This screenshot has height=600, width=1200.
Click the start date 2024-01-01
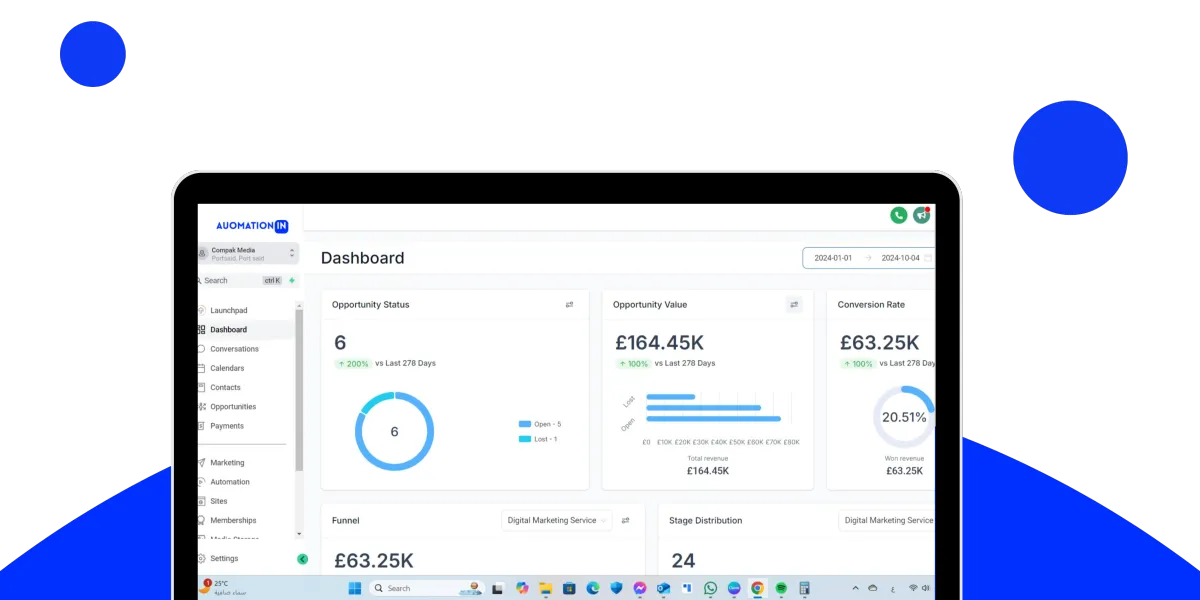[833, 258]
